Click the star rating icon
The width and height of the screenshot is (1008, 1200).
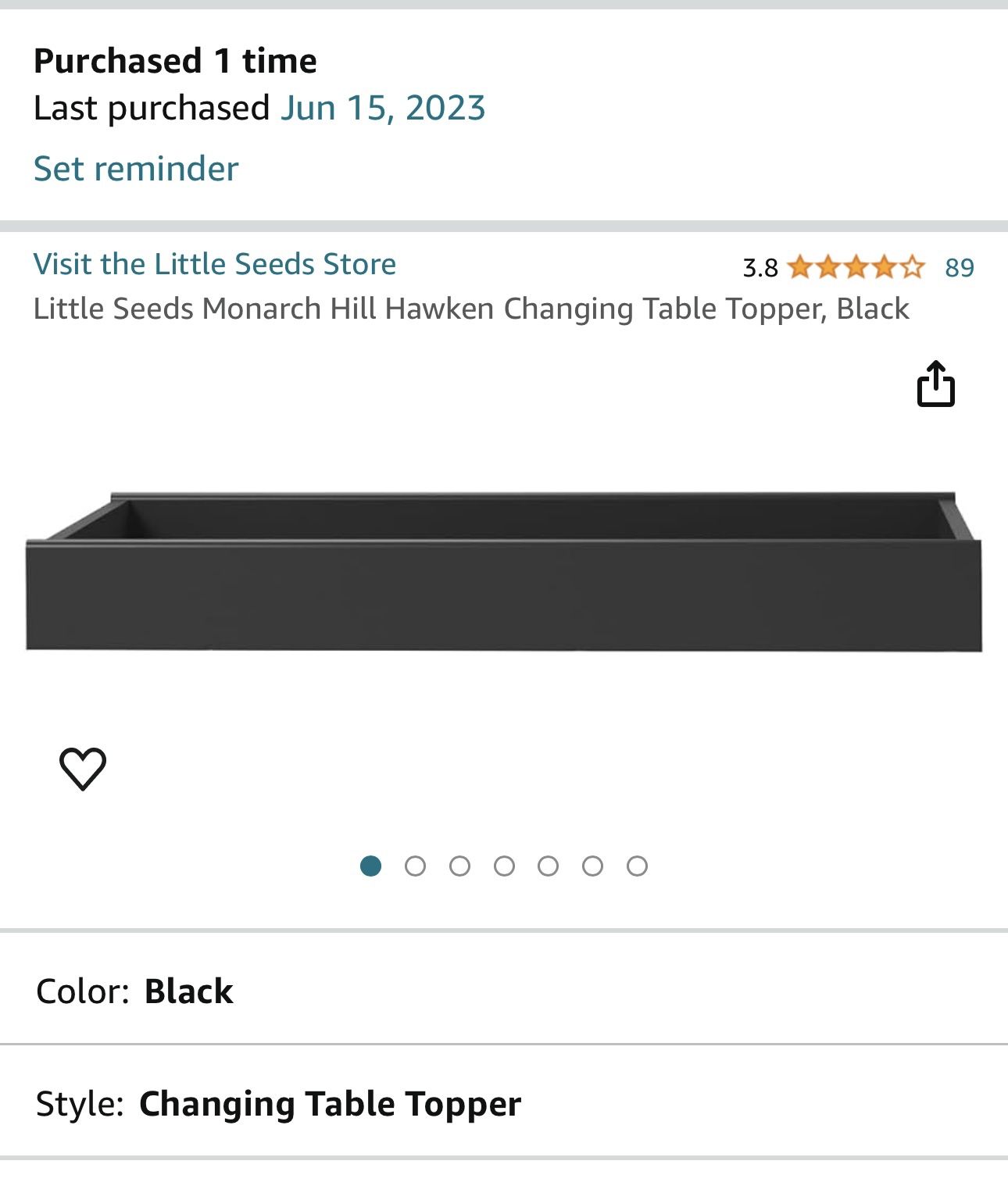tap(856, 269)
